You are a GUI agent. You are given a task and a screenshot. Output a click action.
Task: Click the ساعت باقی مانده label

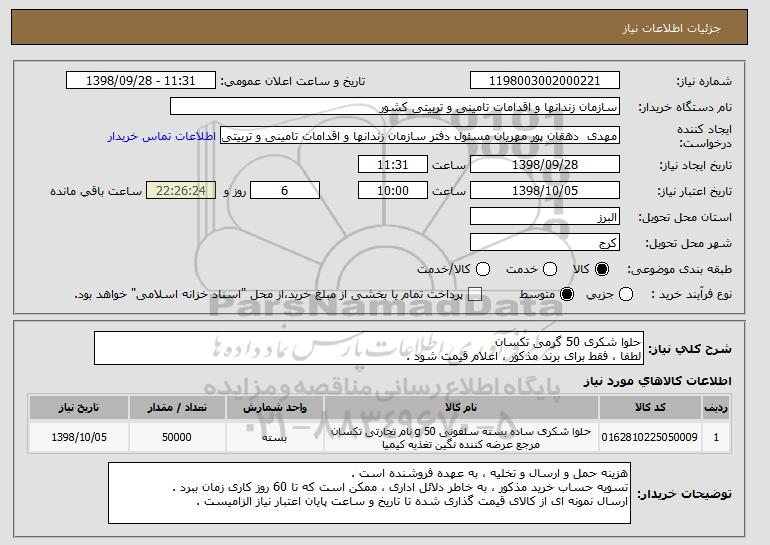click(x=96, y=191)
